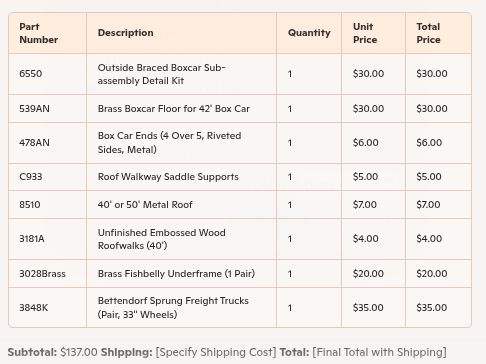Click the Part Number column header
The image size is (486, 364).
click(47, 33)
